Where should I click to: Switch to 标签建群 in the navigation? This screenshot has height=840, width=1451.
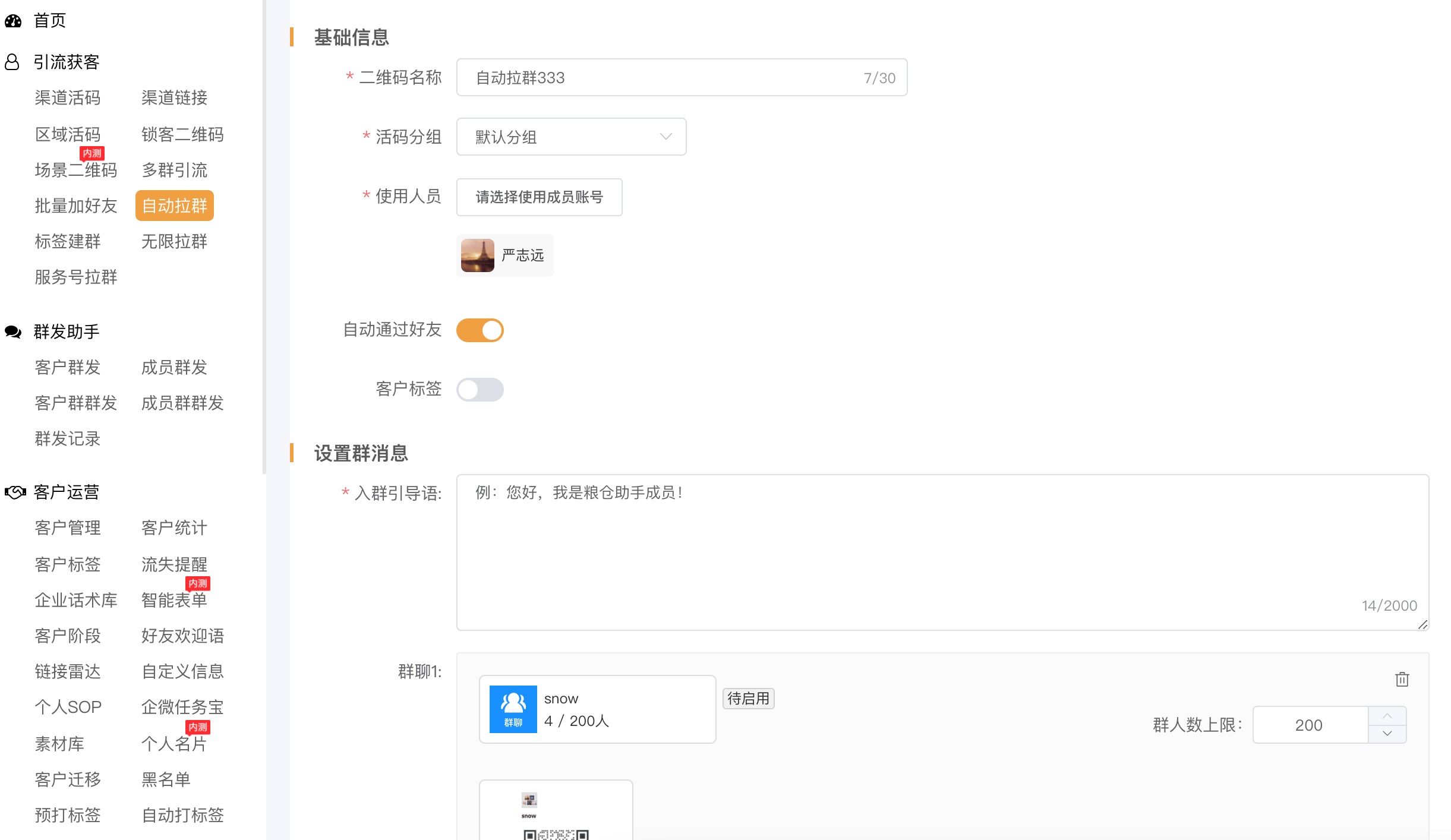[x=67, y=241]
